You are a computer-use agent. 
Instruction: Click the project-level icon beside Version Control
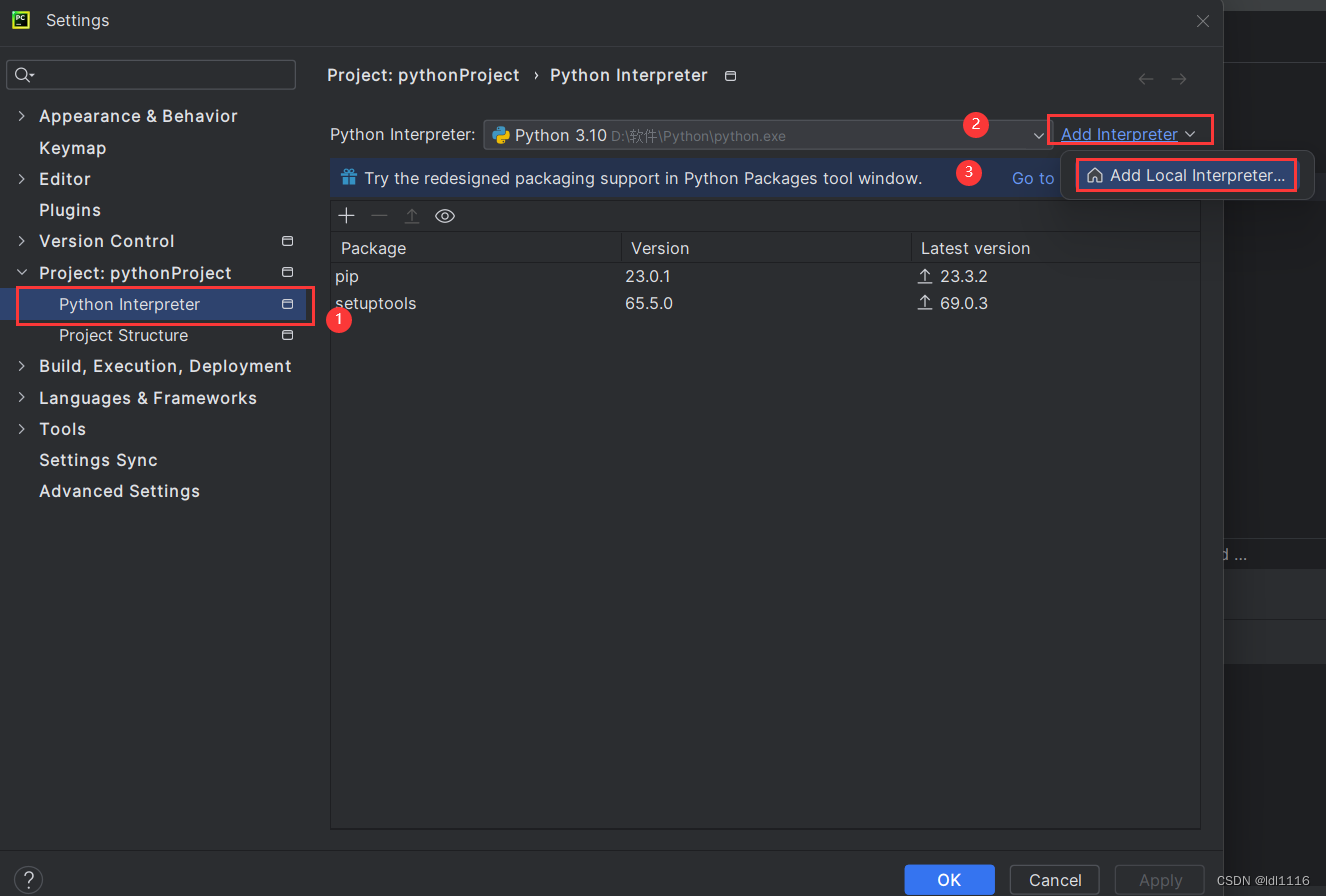pyautogui.click(x=287, y=241)
